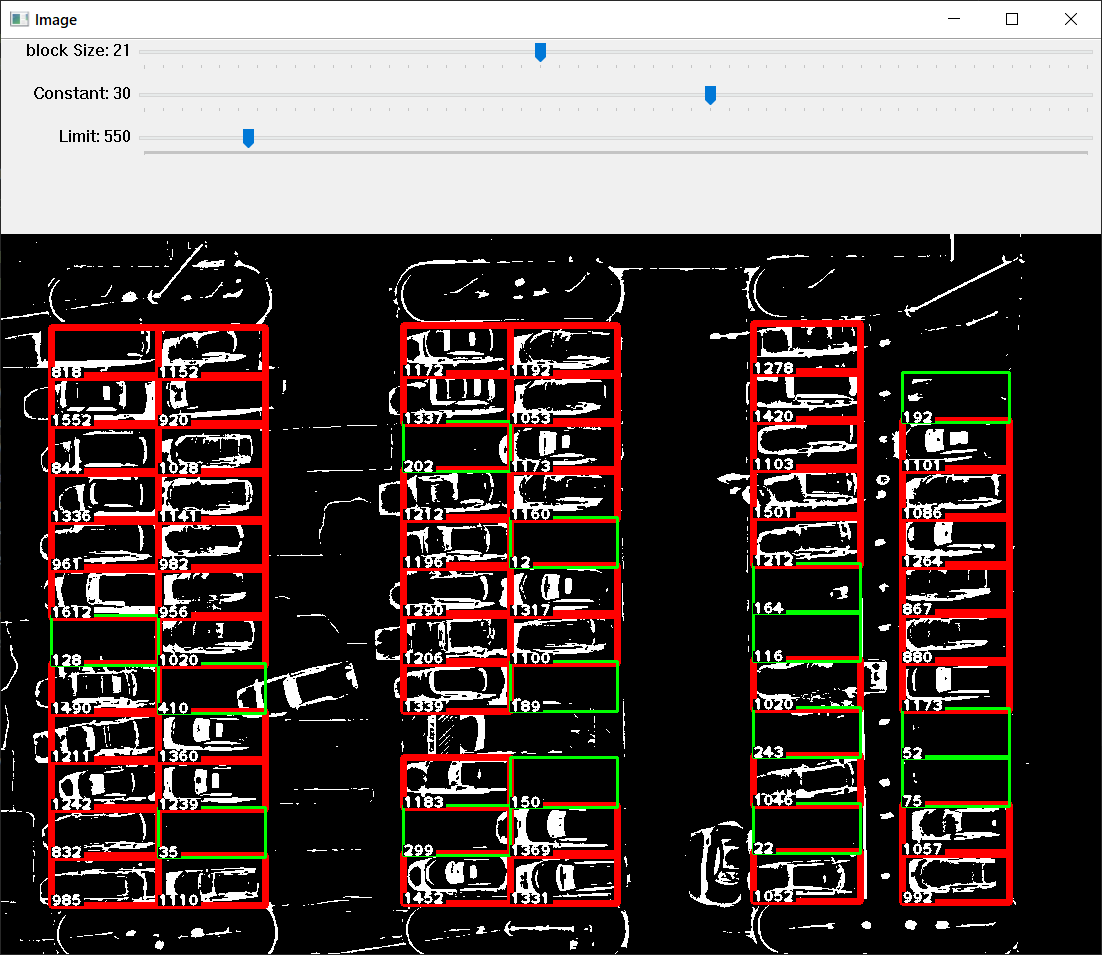
Task: Click the Limit slider handle
Action: pyautogui.click(x=248, y=138)
